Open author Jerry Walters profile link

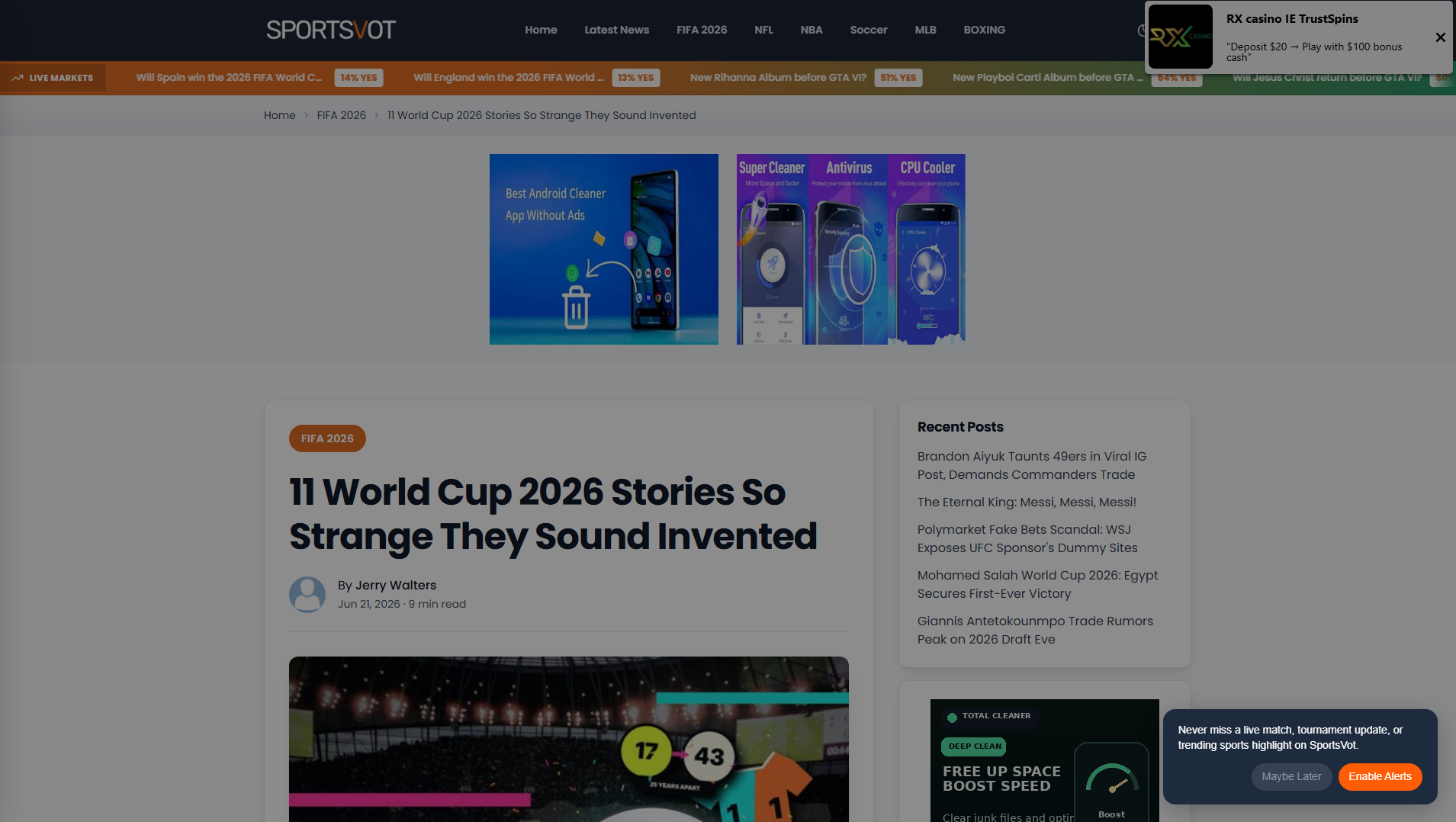pos(395,585)
